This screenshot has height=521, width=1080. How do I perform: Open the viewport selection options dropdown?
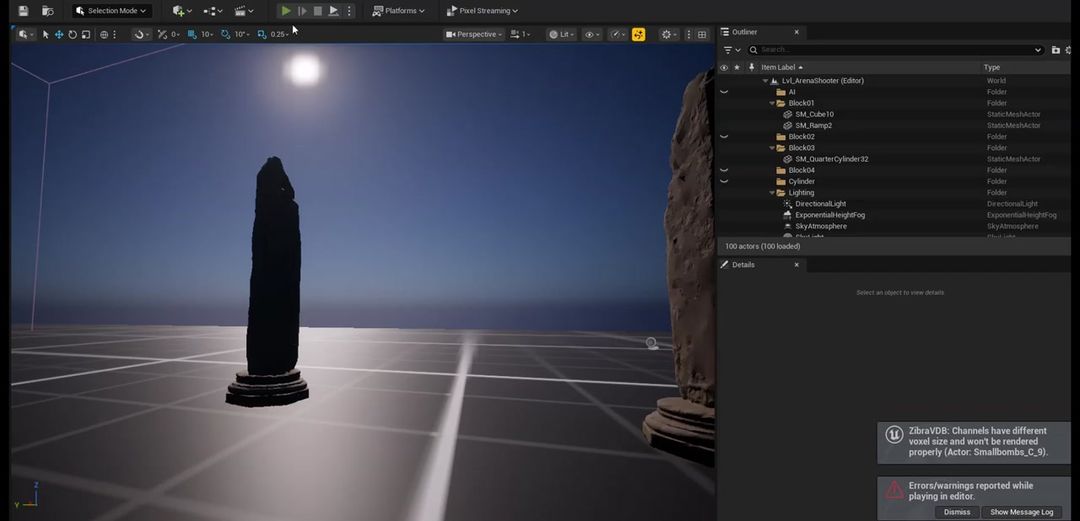point(27,34)
